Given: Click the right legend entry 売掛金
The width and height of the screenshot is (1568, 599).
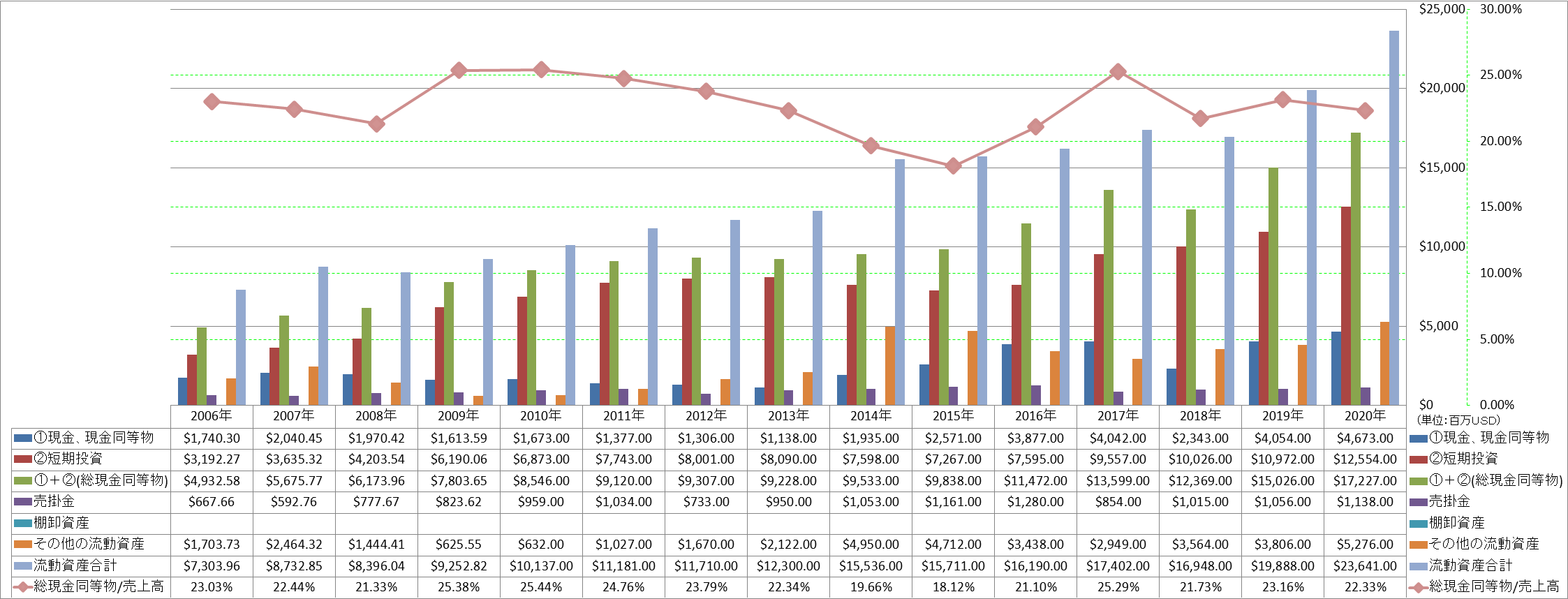Looking at the screenshot, I should [x=1440, y=501].
